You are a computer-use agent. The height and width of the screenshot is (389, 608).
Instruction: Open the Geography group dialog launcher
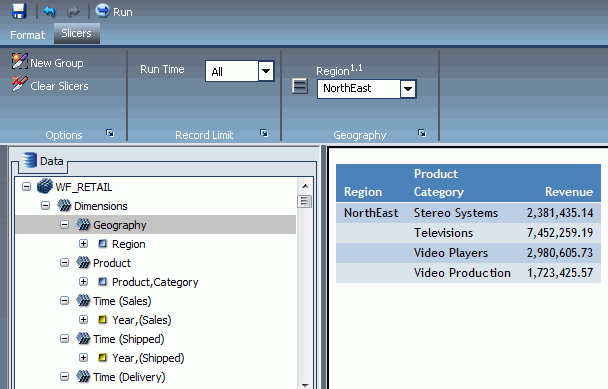422,133
